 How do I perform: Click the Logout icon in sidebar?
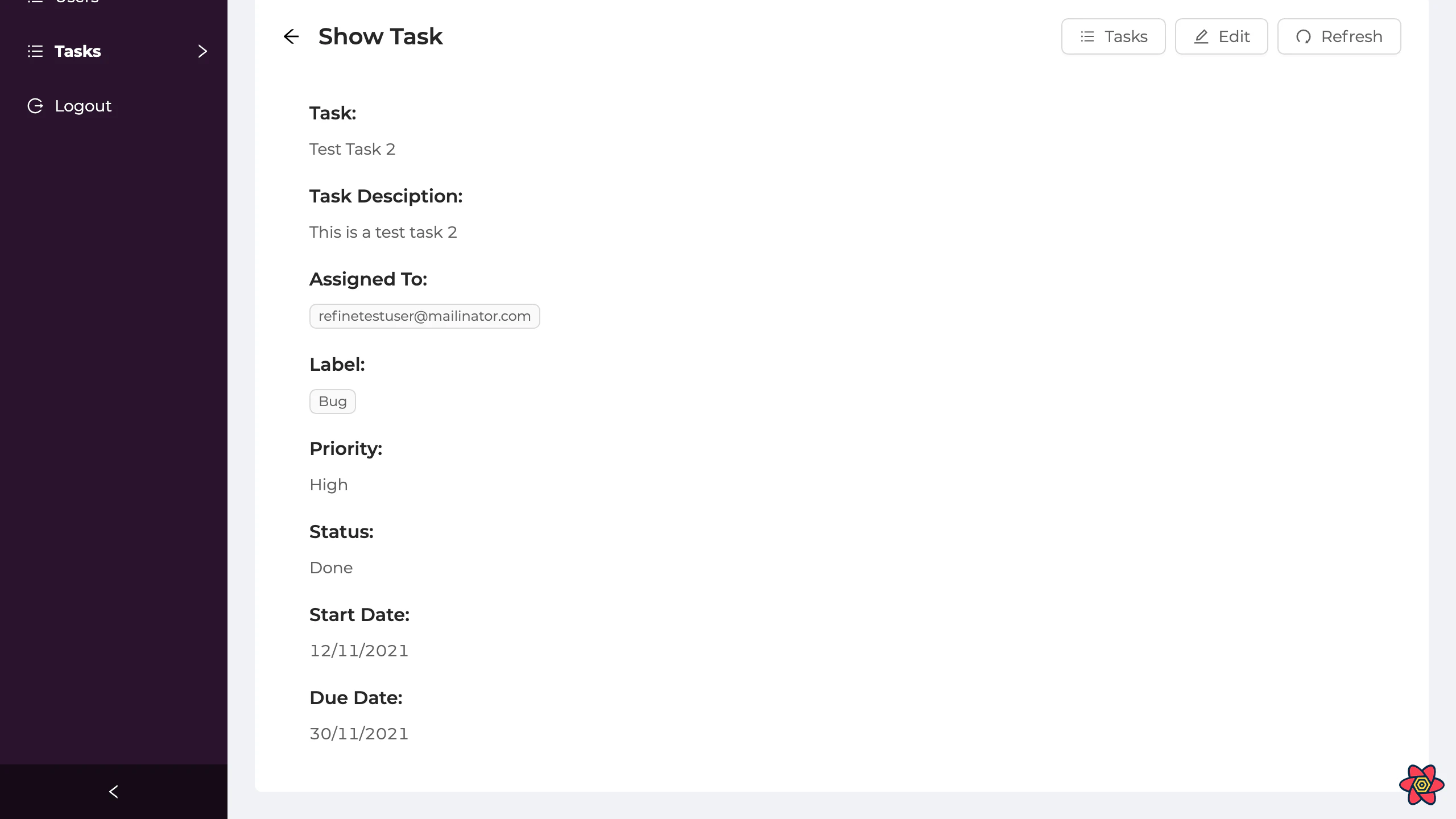35,106
